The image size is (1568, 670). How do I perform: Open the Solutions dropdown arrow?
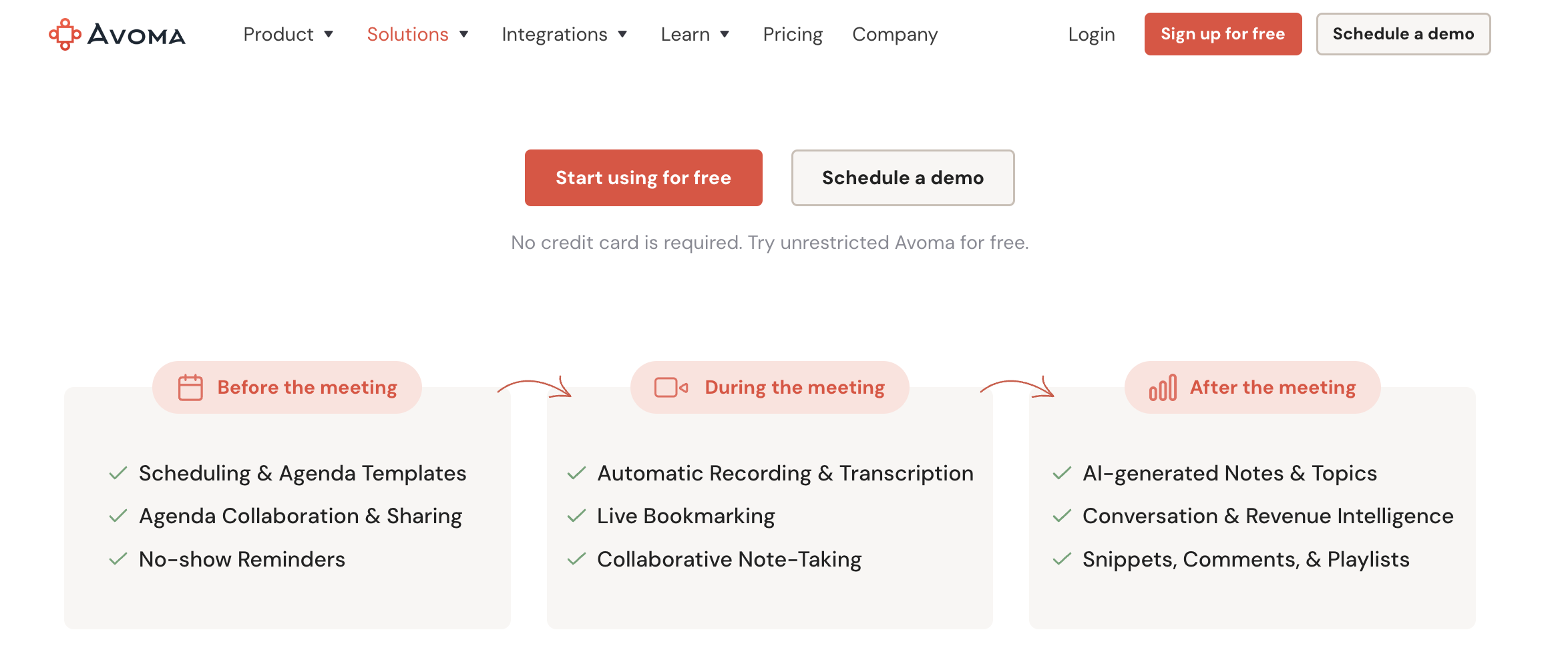[463, 34]
